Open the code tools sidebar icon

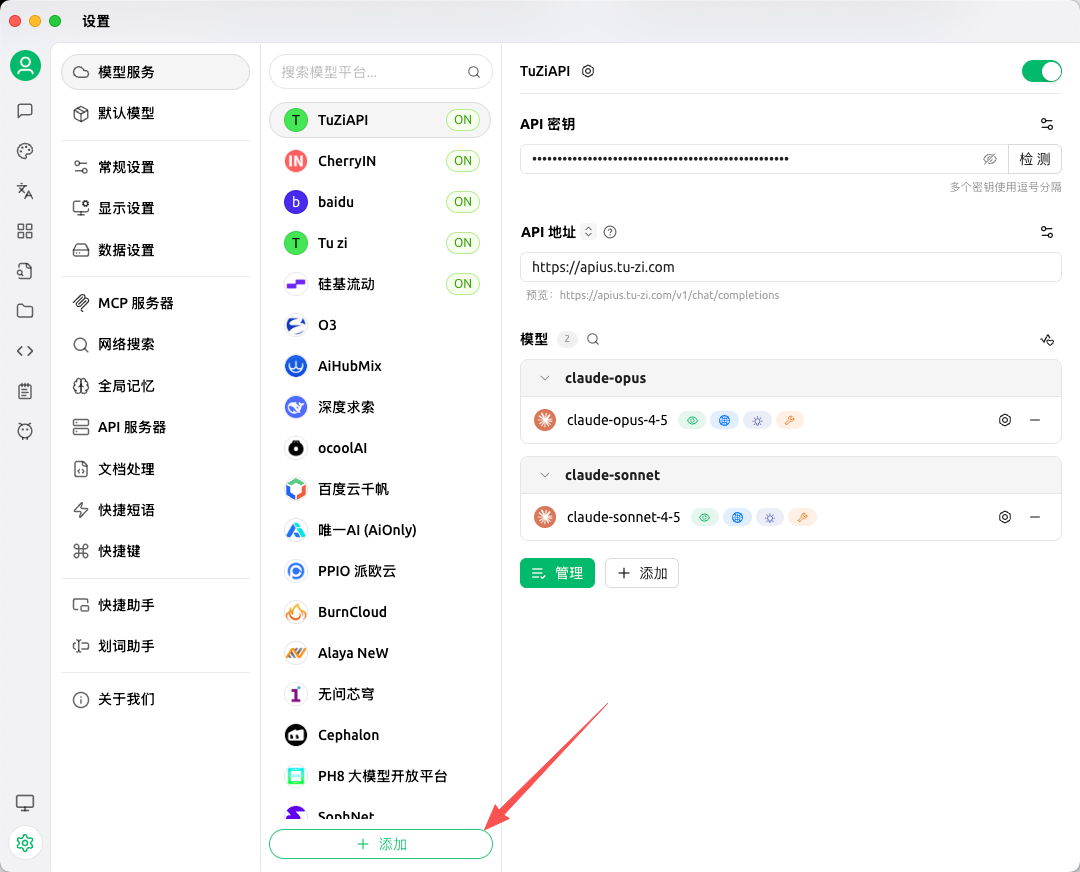tap(25, 351)
